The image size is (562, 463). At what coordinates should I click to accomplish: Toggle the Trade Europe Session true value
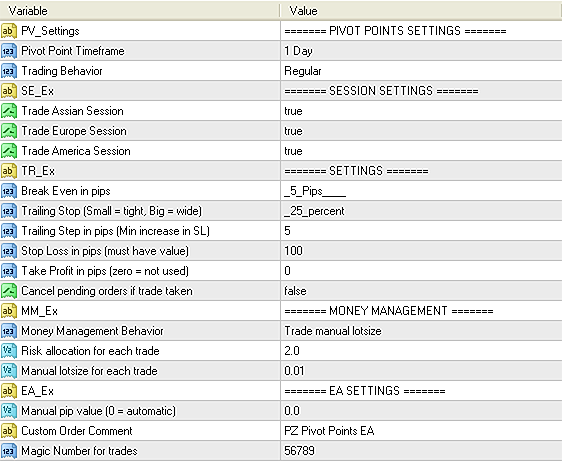421,131
